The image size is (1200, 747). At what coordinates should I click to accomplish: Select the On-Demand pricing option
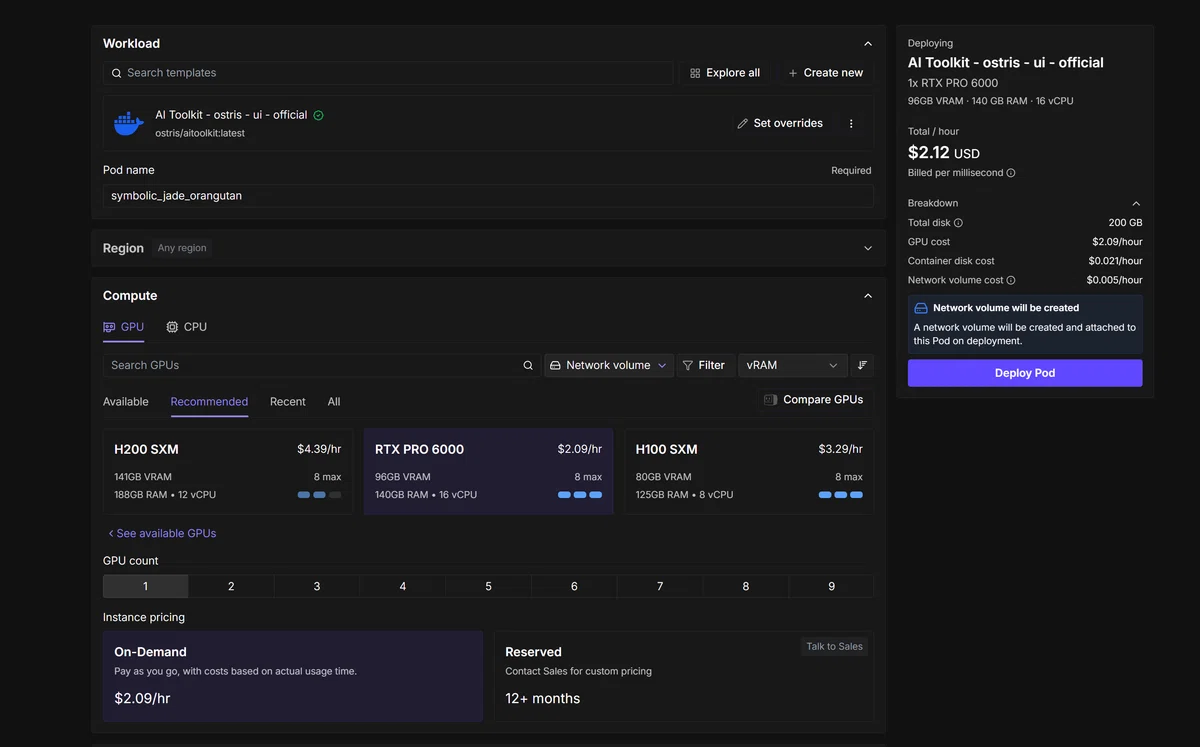click(x=292, y=676)
